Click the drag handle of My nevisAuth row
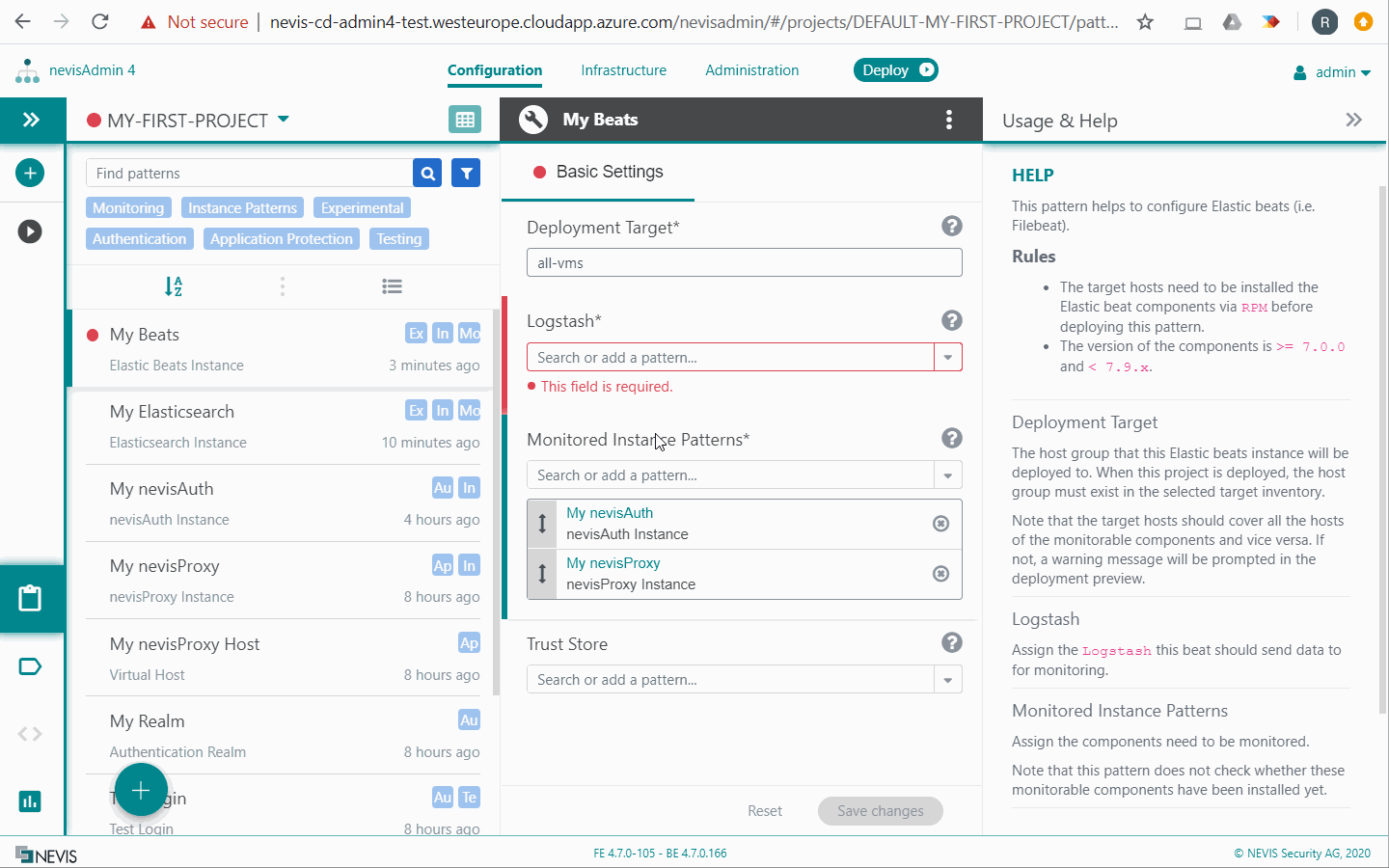The width and height of the screenshot is (1389, 868). point(542,524)
